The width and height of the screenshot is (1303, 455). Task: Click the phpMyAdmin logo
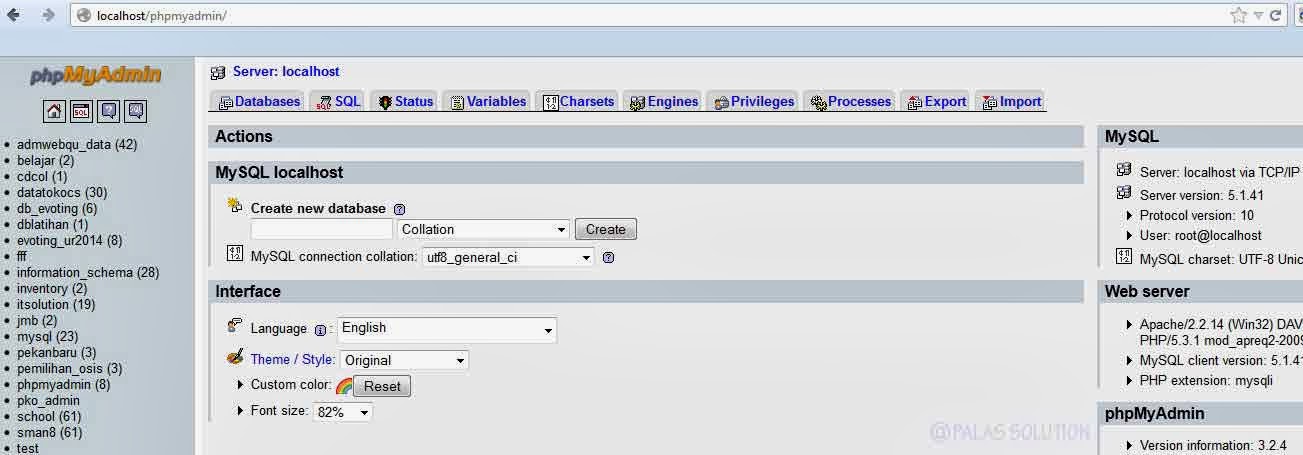click(96, 75)
